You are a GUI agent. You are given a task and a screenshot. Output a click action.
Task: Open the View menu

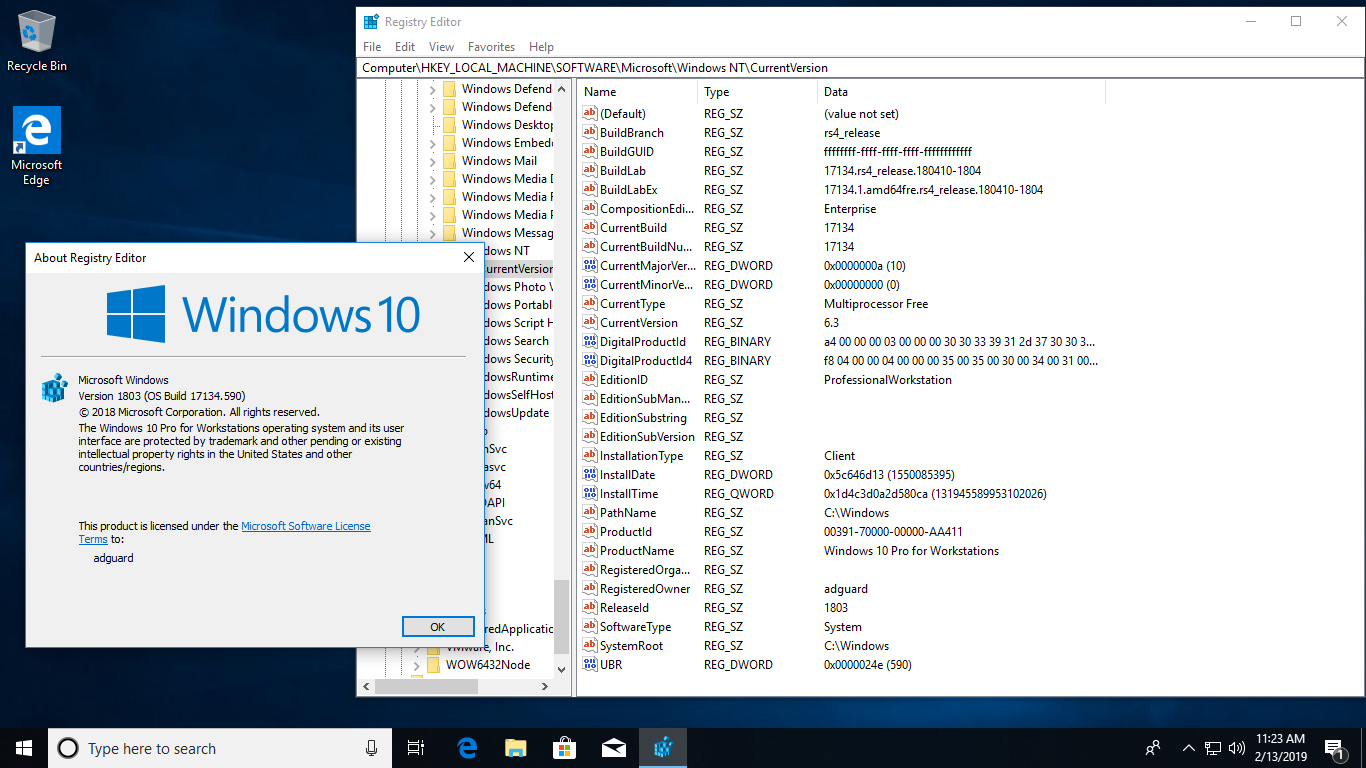(x=441, y=47)
